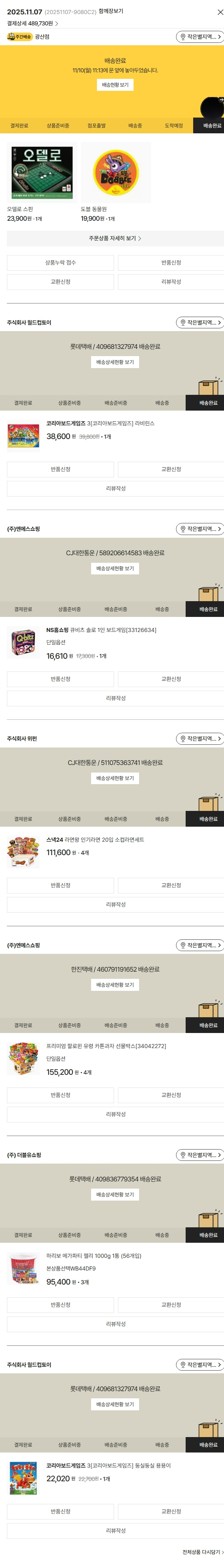
Task: Click the Q-bitz 솔로 product thumbnail
Action: coord(24,642)
